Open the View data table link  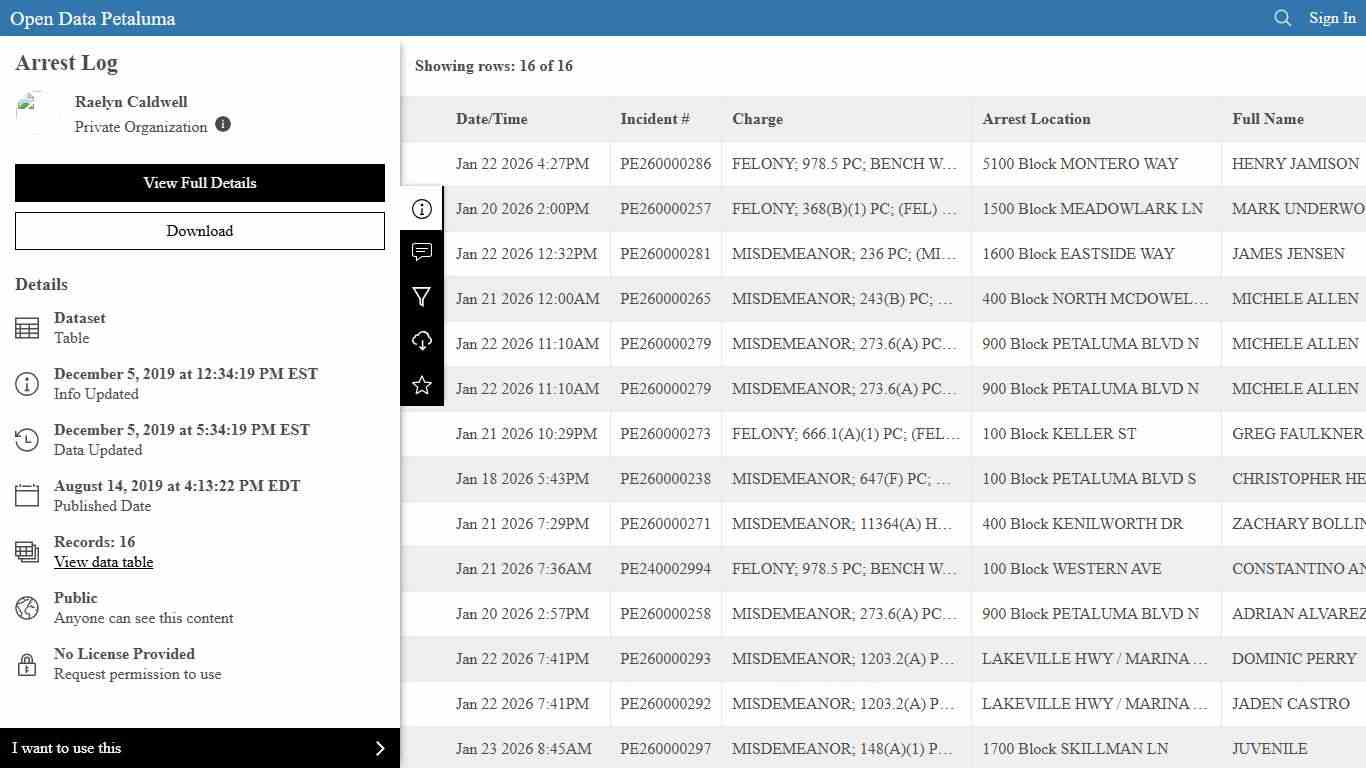pyautogui.click(x=104, y=562)
